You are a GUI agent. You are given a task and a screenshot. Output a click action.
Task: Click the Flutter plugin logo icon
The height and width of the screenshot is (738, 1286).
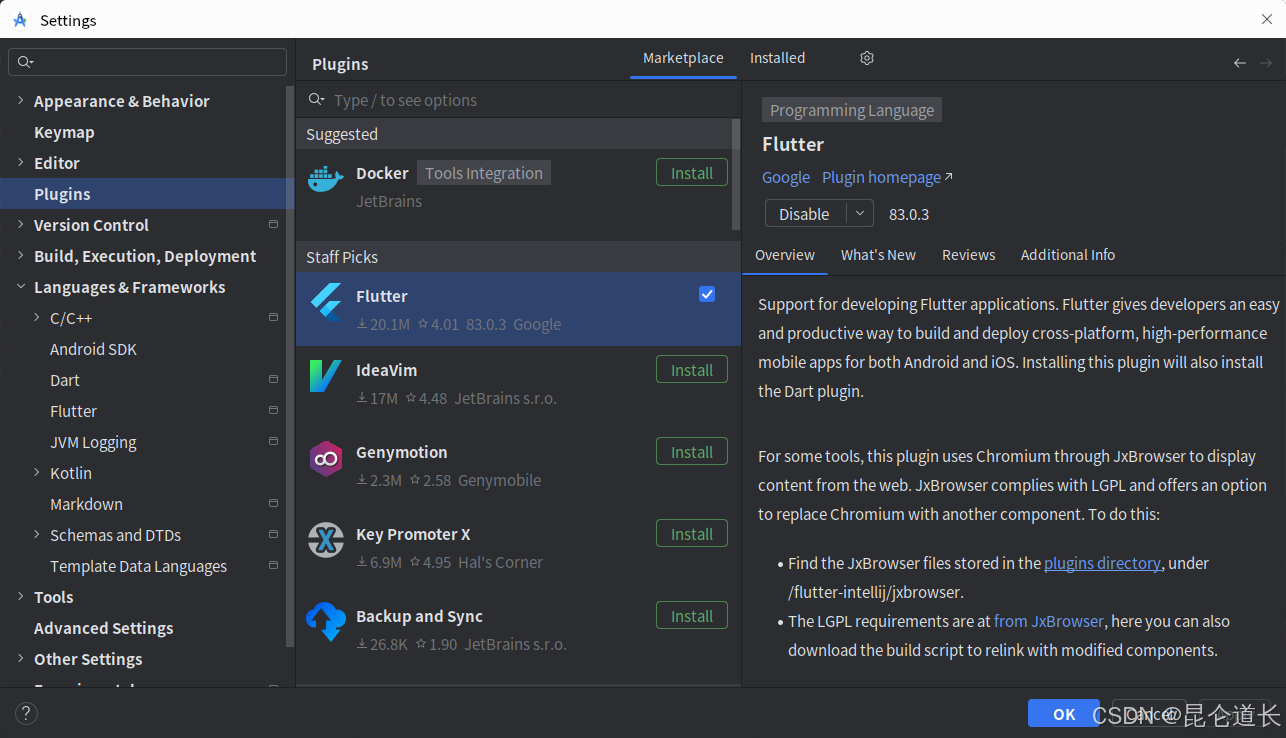[x=326, y=303]
